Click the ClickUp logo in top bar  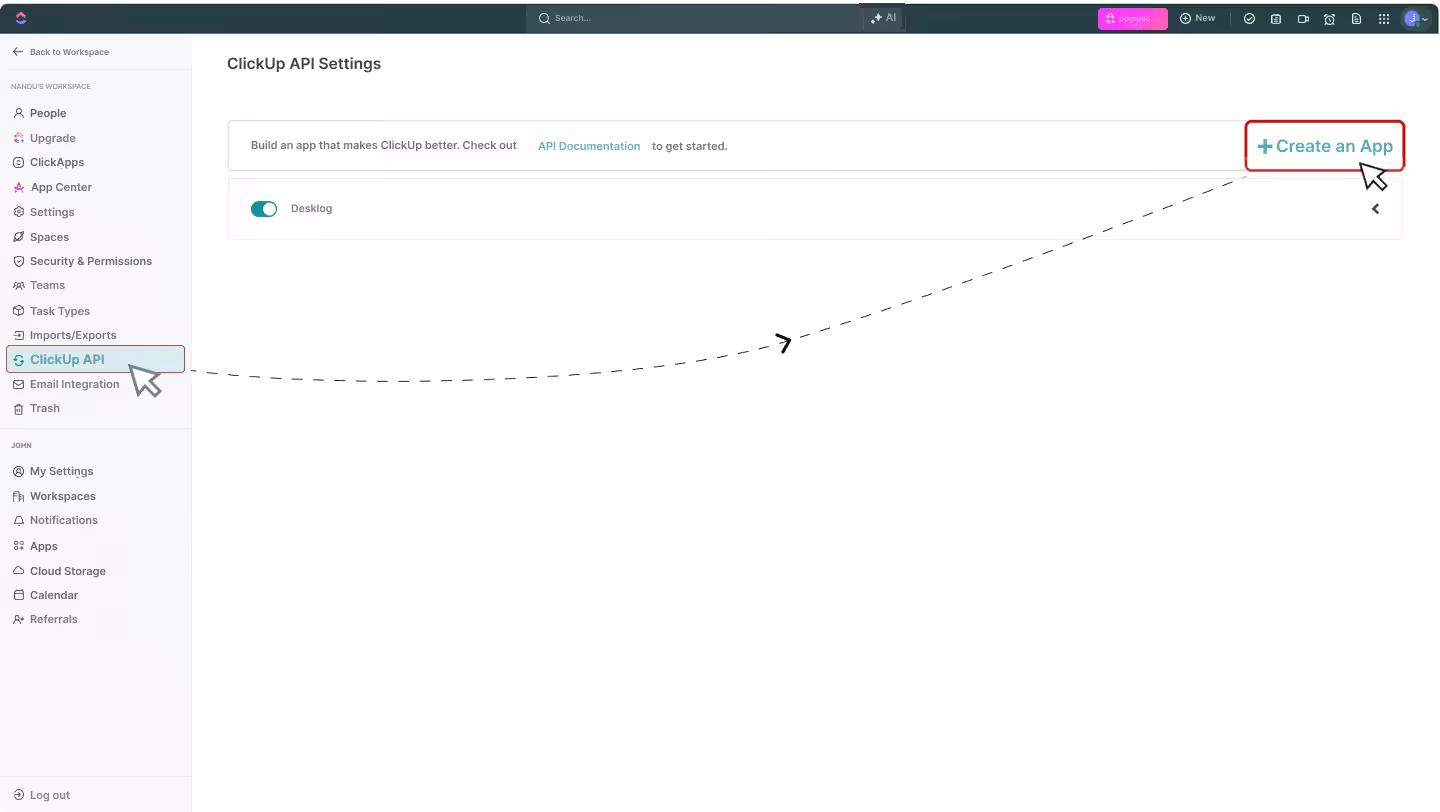click(21, 18)
